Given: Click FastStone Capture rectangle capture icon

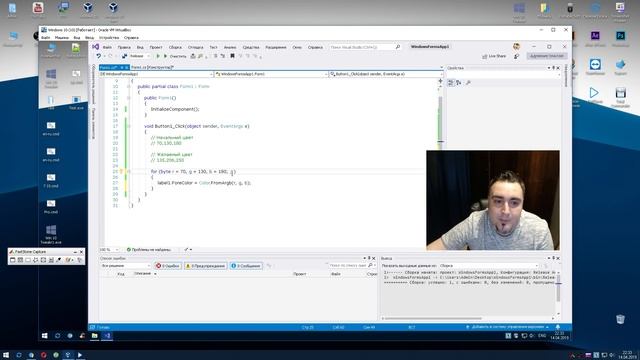Looking at the screenshot, I should (x=28, y=260).
